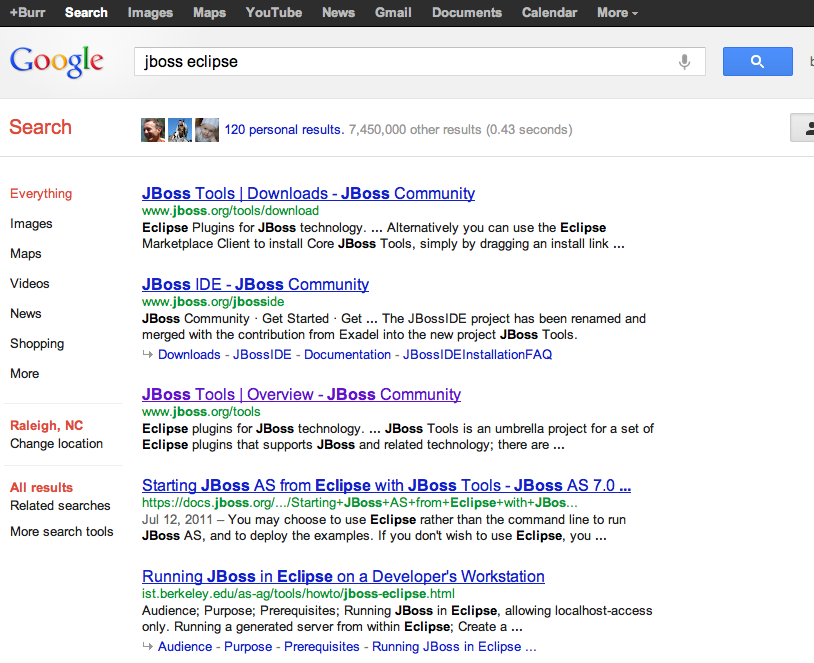The image size is (814, 663).
Task: Open JBoss IDE - JBoss Community result
Action: (255, 285)
